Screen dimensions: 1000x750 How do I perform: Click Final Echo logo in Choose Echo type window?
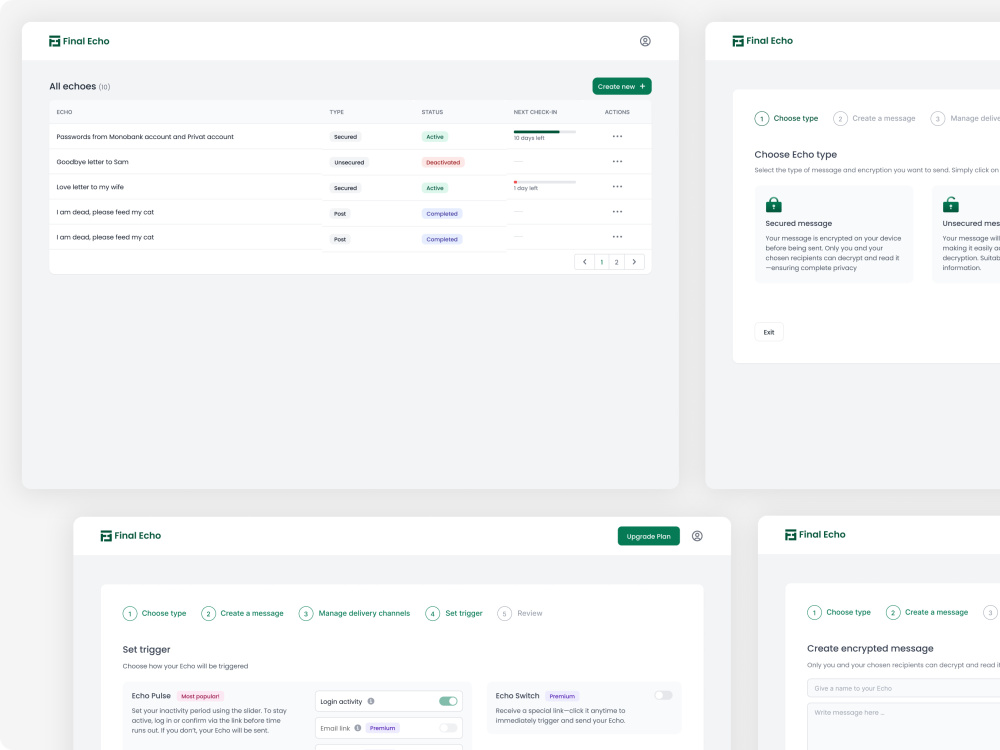(x=763, y=40)
